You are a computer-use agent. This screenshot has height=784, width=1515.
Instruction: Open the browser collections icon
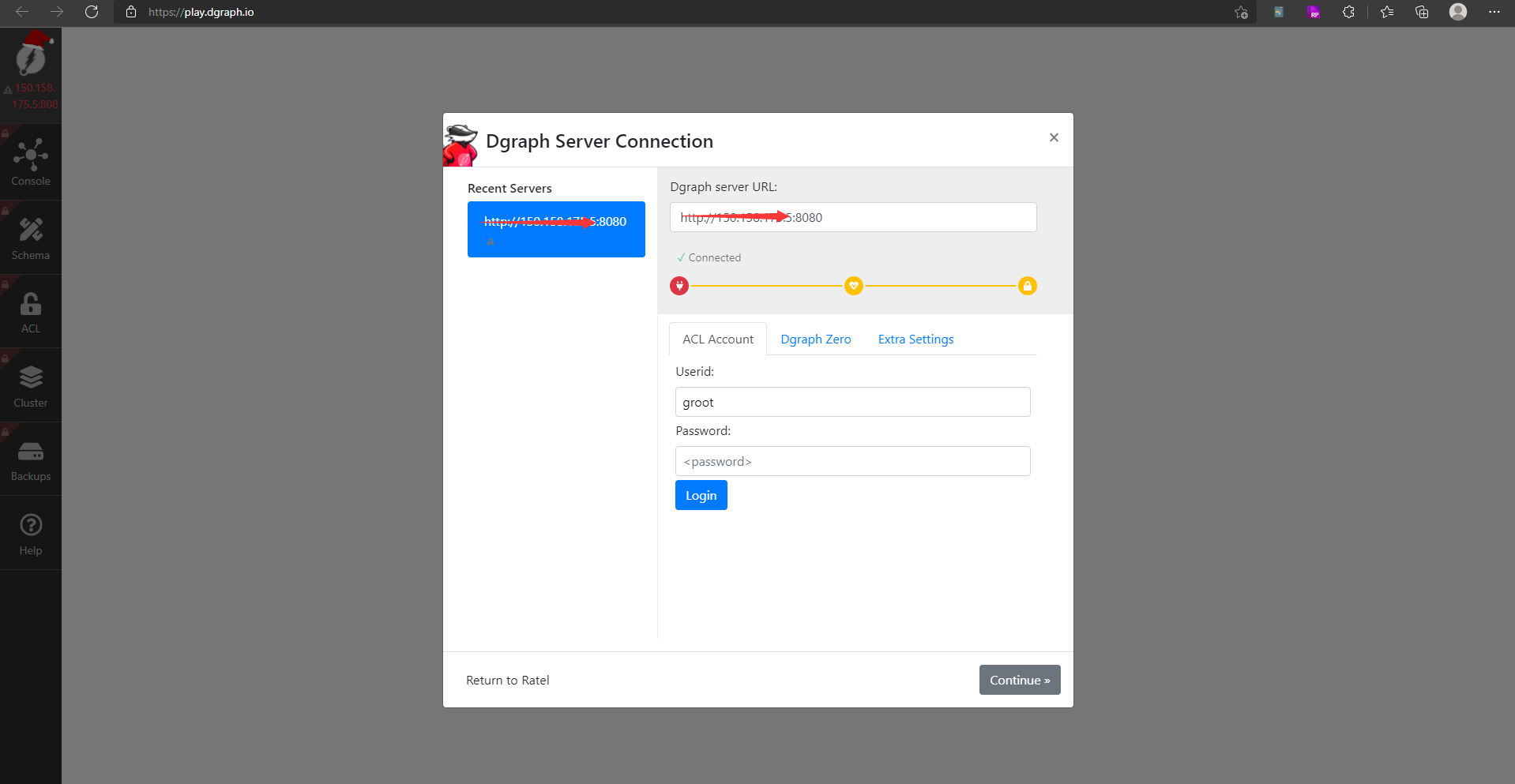pos(1422,12)
